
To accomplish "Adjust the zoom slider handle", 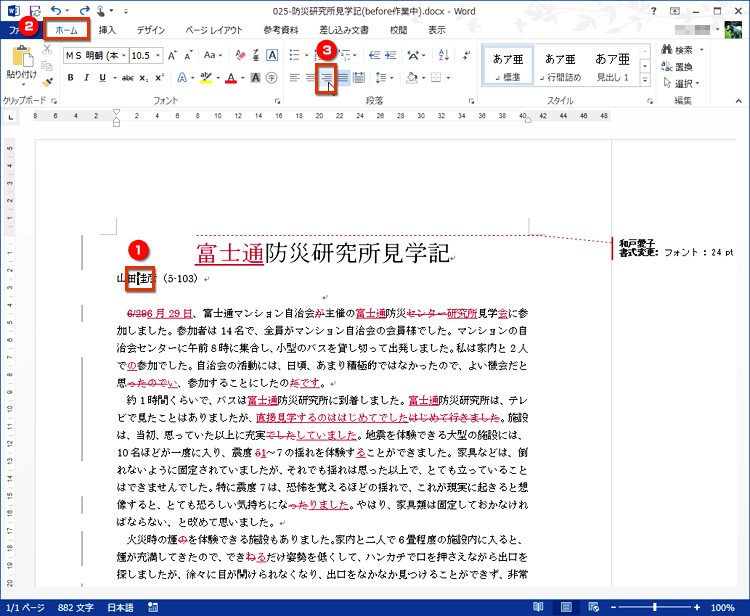I will [x=654, y=607].
